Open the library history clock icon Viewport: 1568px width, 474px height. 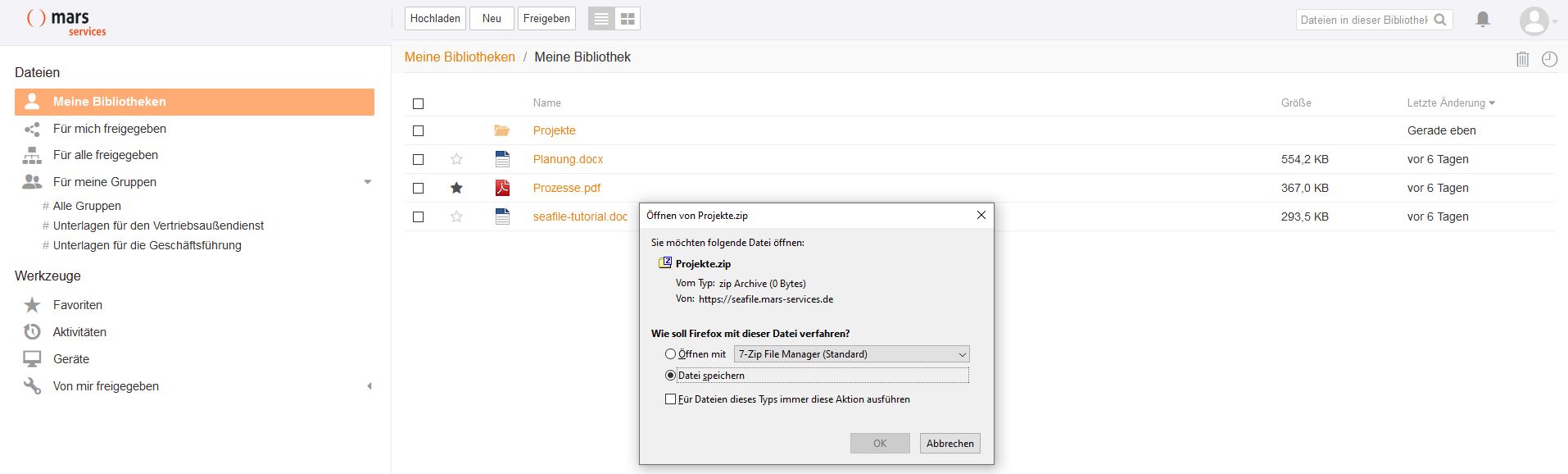[x=1549, y=59]
